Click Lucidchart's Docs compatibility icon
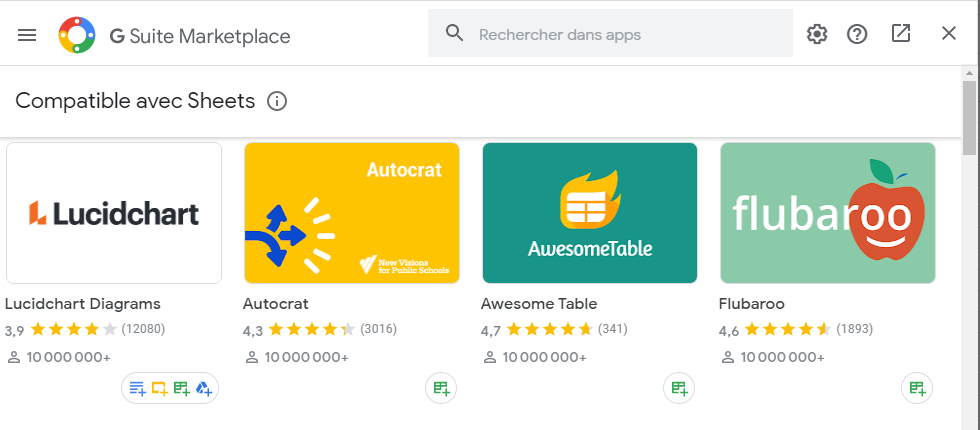Screen dimensions: 980x430 (x=137, y=388)
